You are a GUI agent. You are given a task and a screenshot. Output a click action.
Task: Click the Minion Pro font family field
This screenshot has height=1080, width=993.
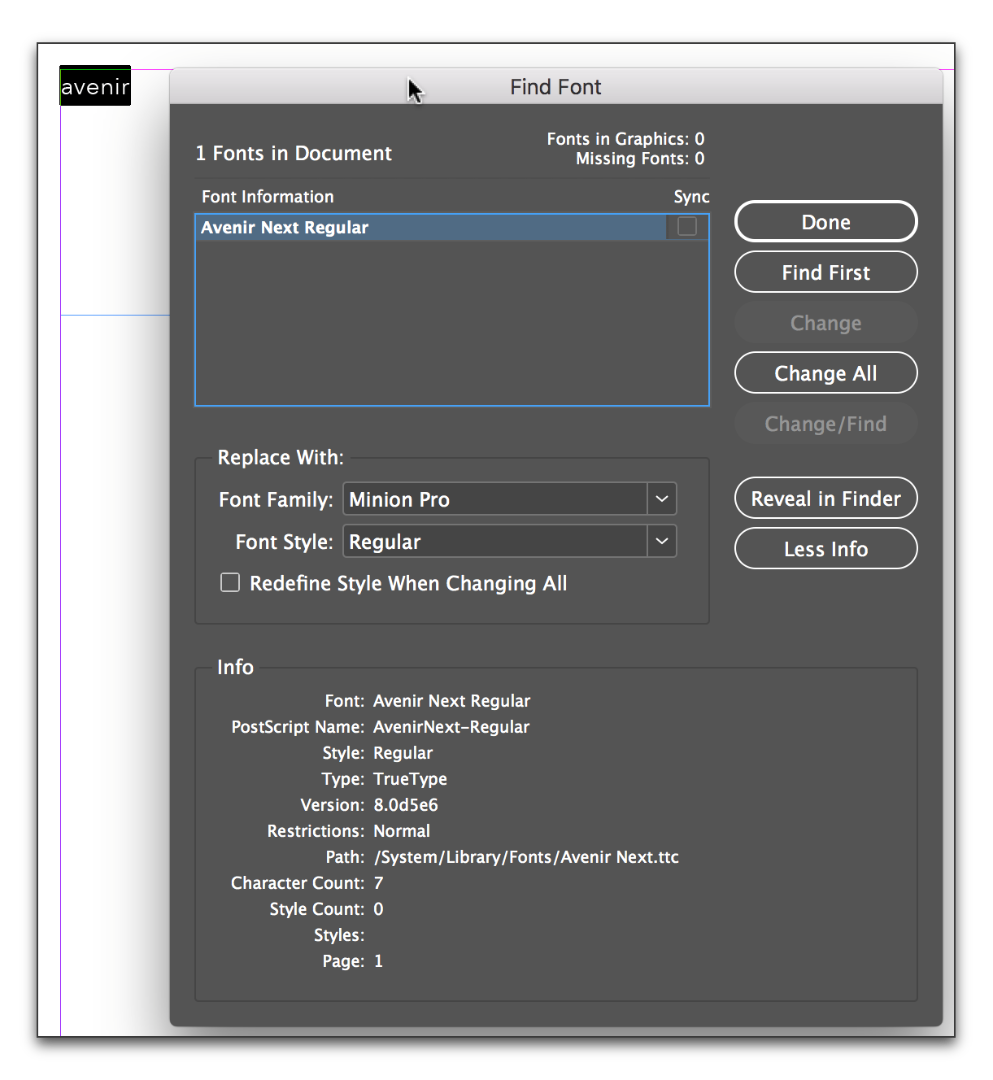(x=495, y=499)
